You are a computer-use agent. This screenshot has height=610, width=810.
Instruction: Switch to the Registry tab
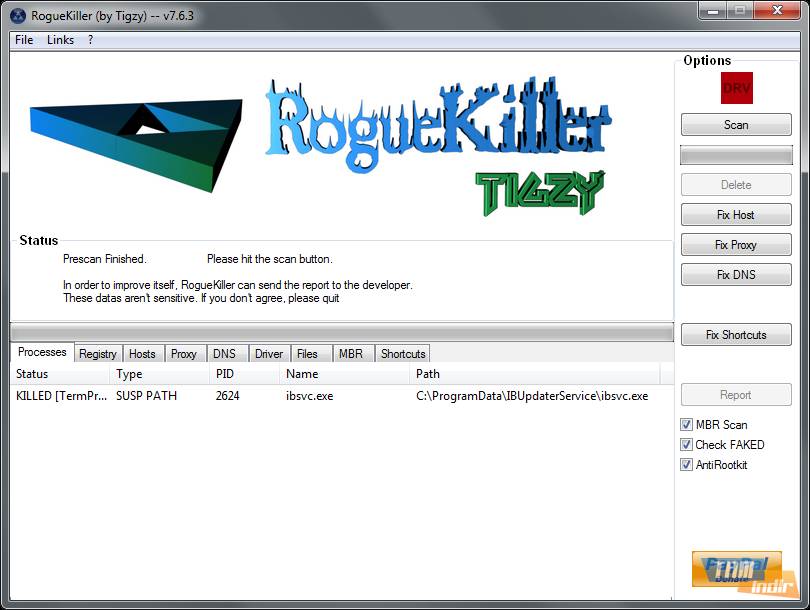(x=98, y=354)
